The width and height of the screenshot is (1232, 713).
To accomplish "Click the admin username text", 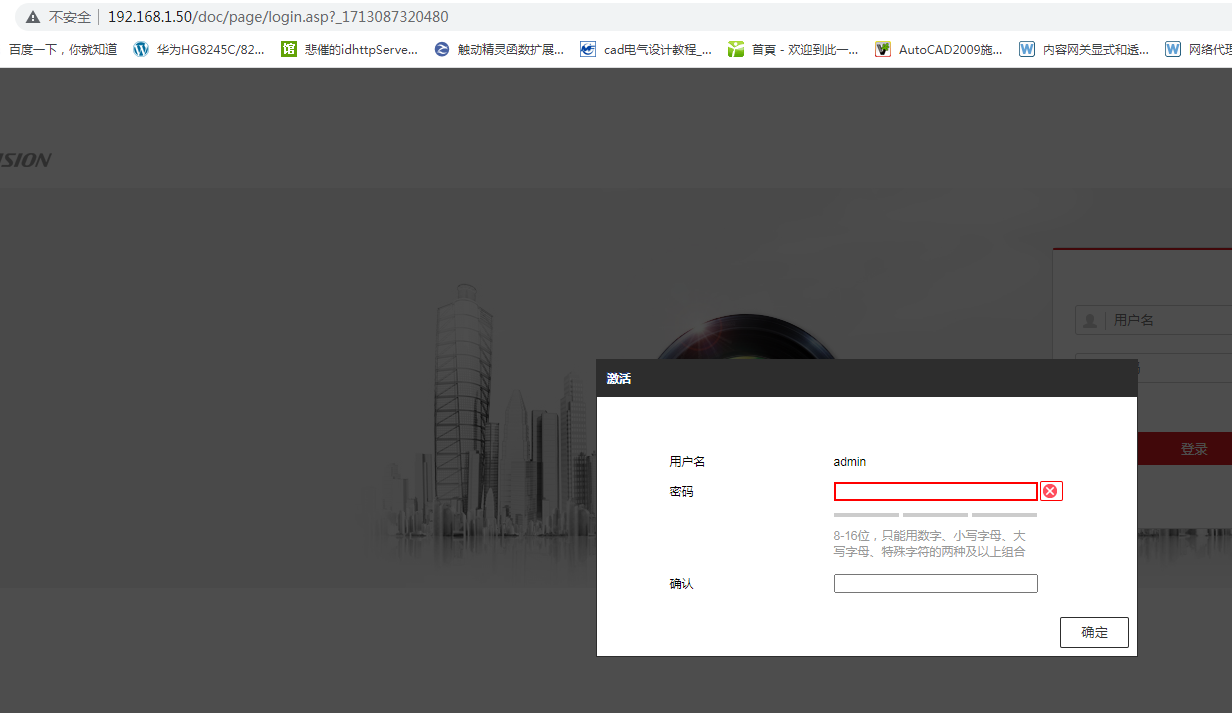I will [x=850, y=461].
